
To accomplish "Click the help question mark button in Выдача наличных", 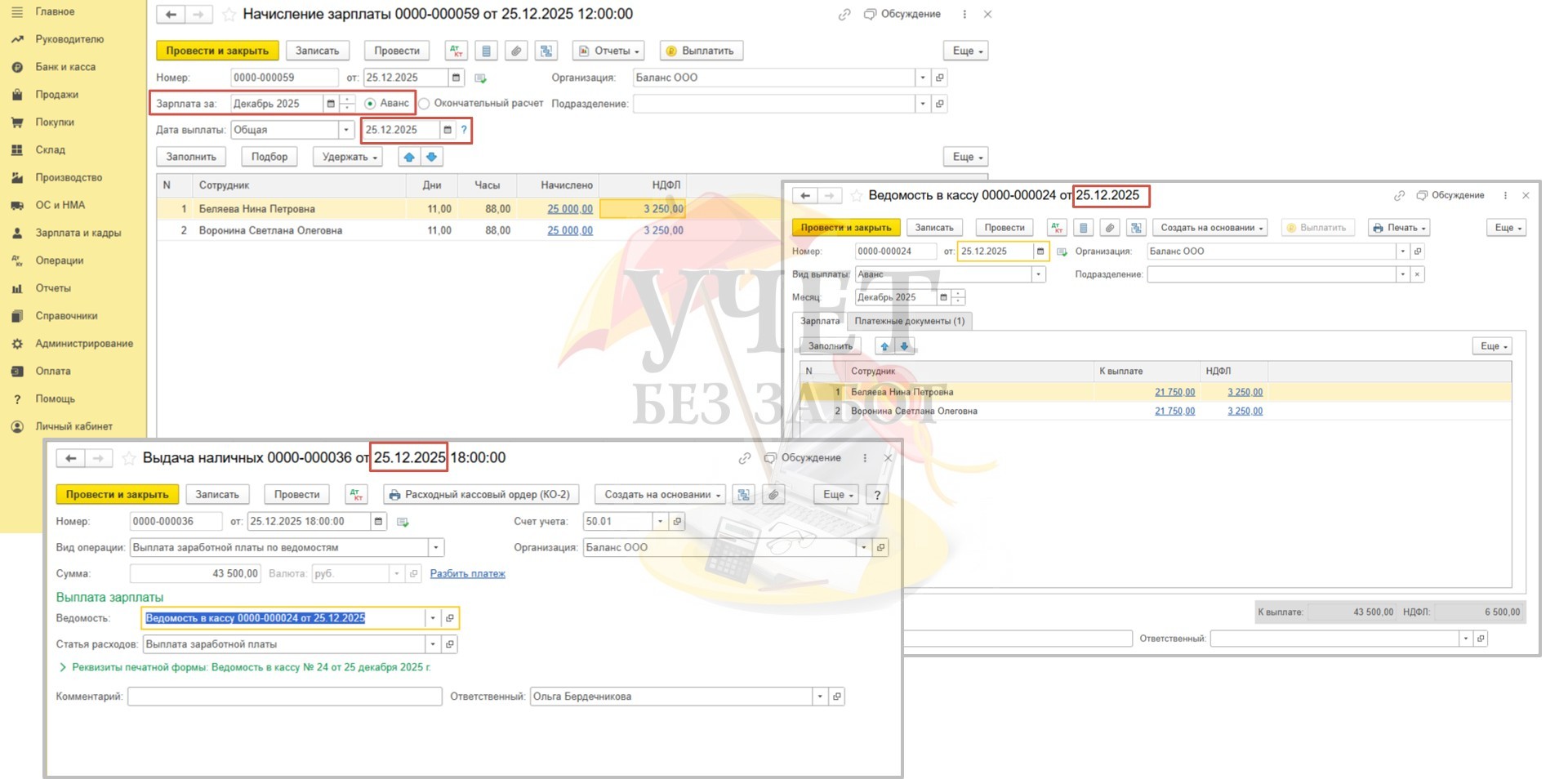I will [877, 494].
